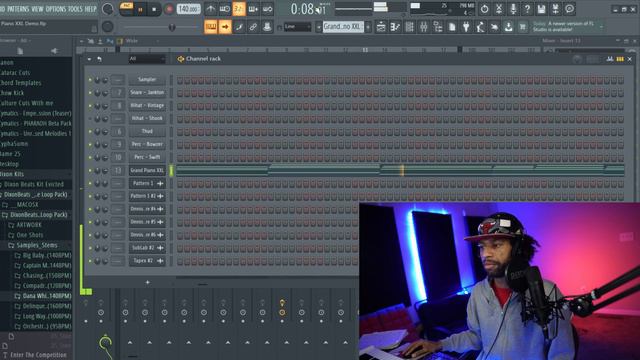Toggle the highlighted 3-2-1 countdown button

pos(239,9)
